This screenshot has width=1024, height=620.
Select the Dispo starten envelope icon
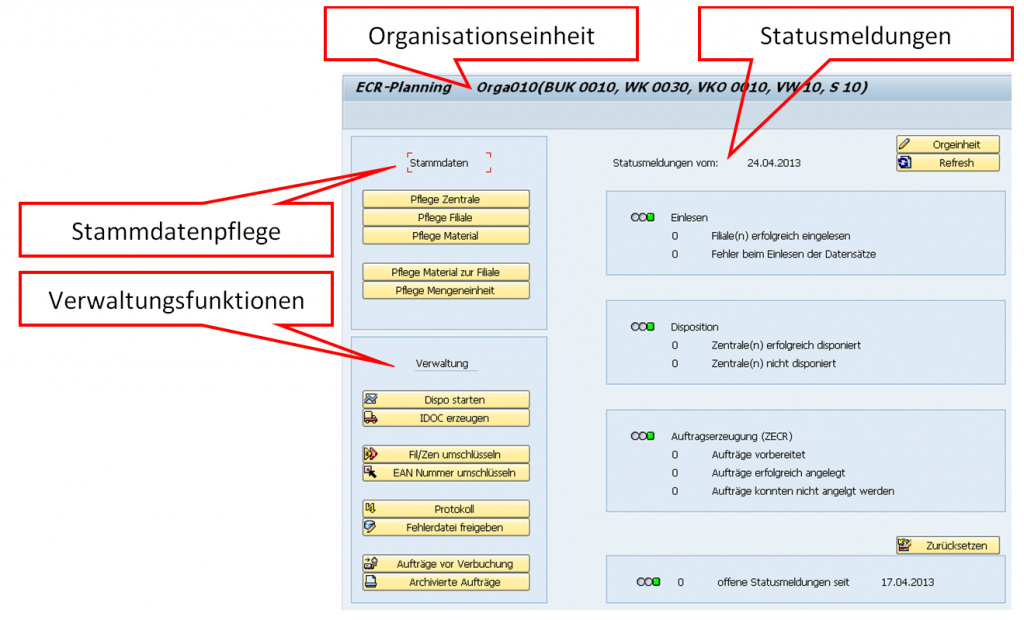(373, 399)
